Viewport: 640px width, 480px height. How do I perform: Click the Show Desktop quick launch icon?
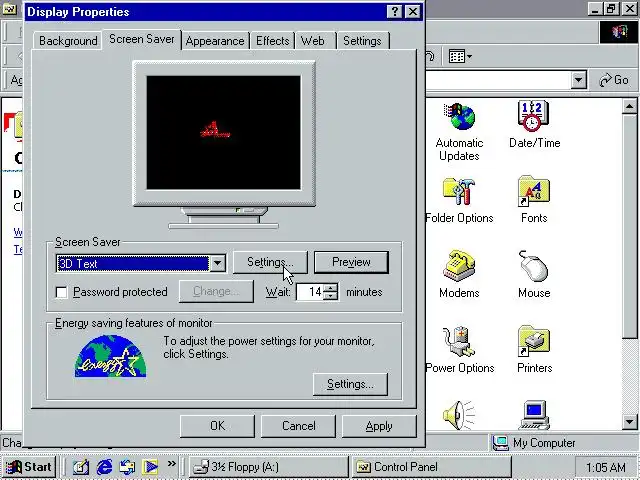(x=81, y=467)
